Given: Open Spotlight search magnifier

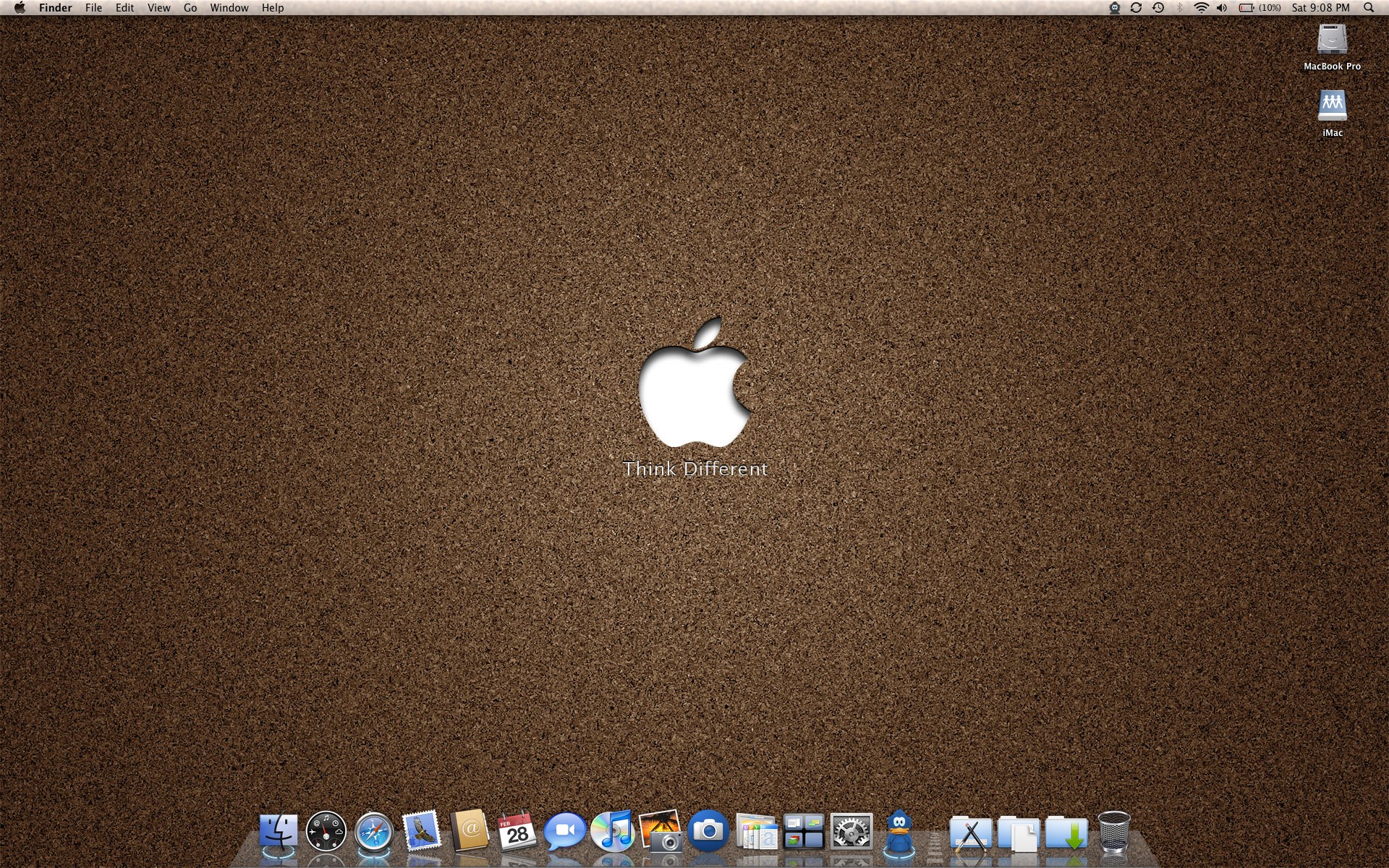Looking at the screenshot, I should pos(1369,8).
